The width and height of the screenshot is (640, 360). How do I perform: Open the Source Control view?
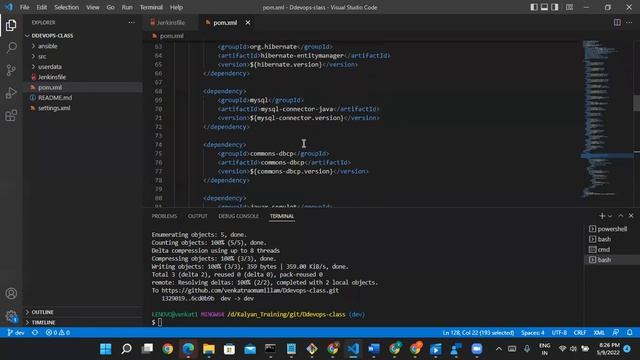(11, 70)
